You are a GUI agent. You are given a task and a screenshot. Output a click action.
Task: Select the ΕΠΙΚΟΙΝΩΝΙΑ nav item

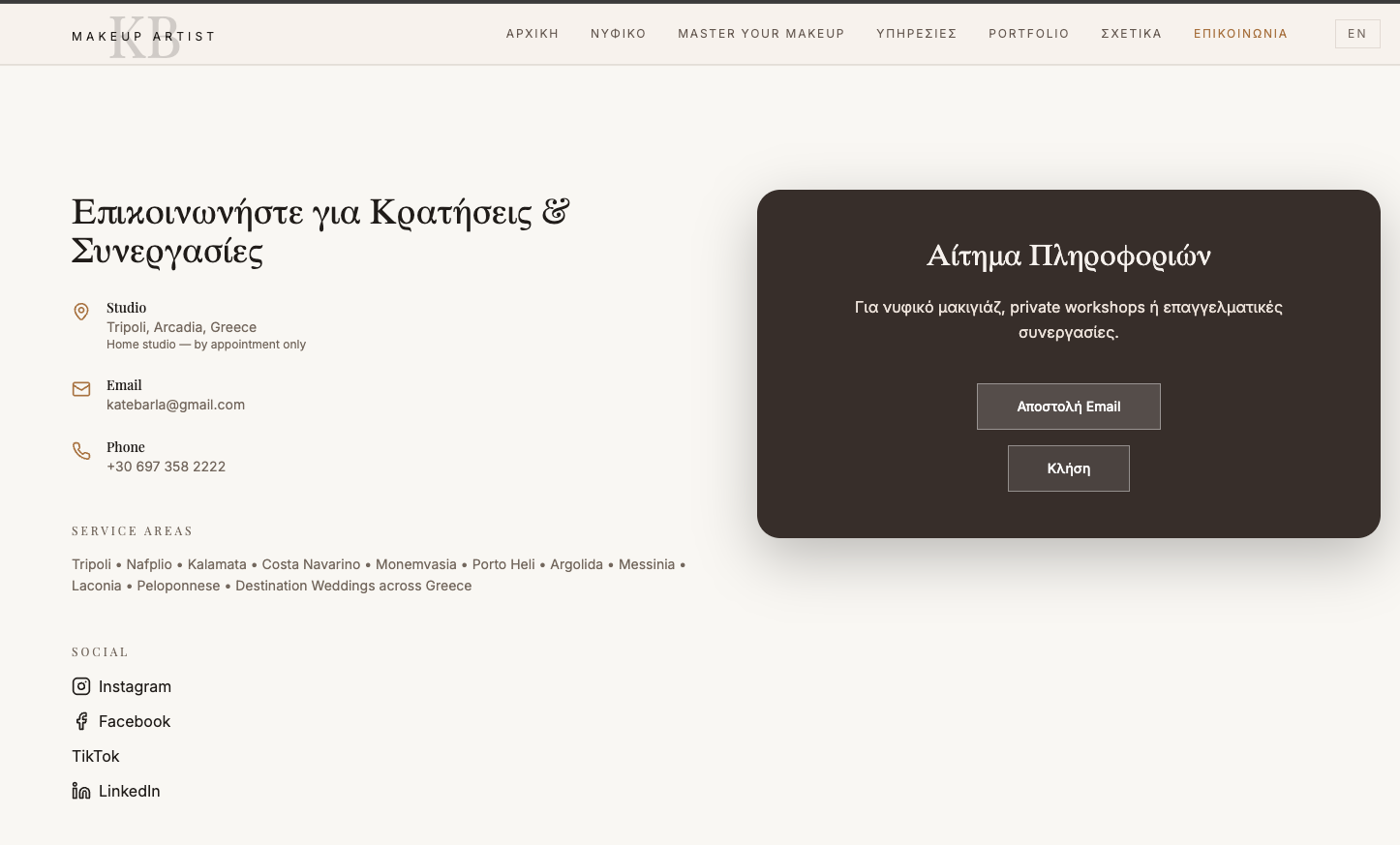pyautogui.click(x=1240, y=34)
